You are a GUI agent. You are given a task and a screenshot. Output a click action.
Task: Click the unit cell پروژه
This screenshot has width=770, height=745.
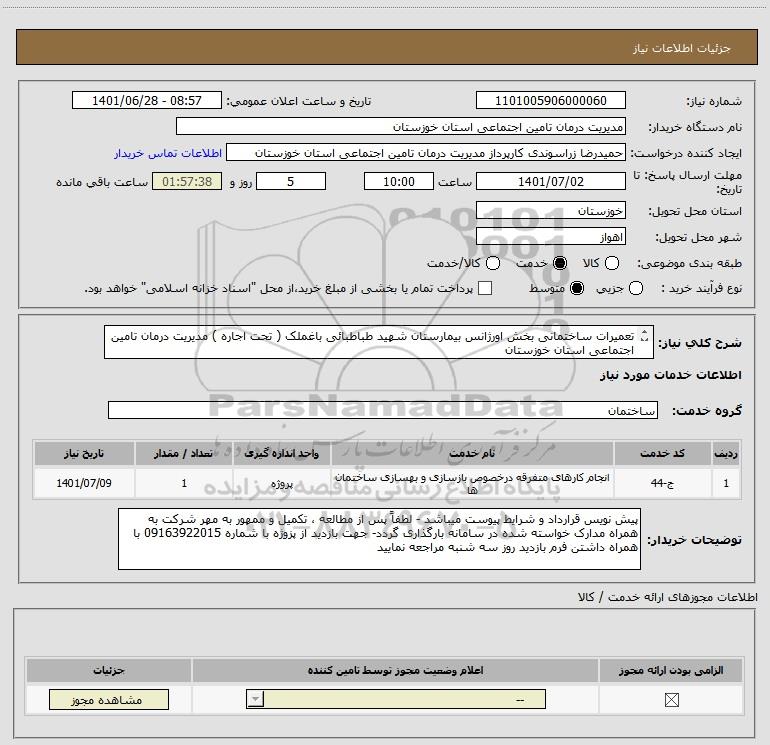(282, 483)
